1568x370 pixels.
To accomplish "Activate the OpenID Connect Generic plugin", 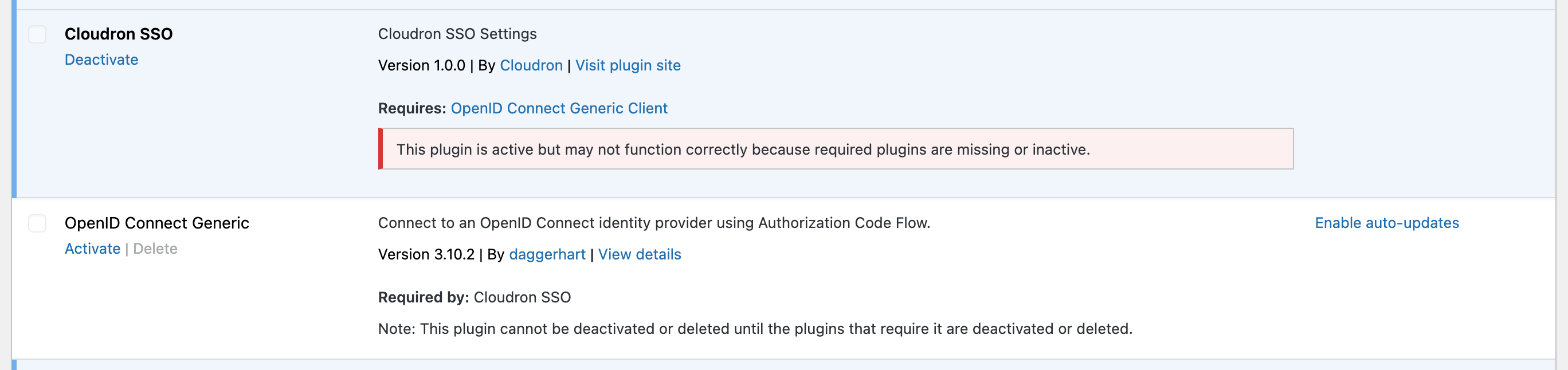I will pyautogui.click(x=92, y=249).
